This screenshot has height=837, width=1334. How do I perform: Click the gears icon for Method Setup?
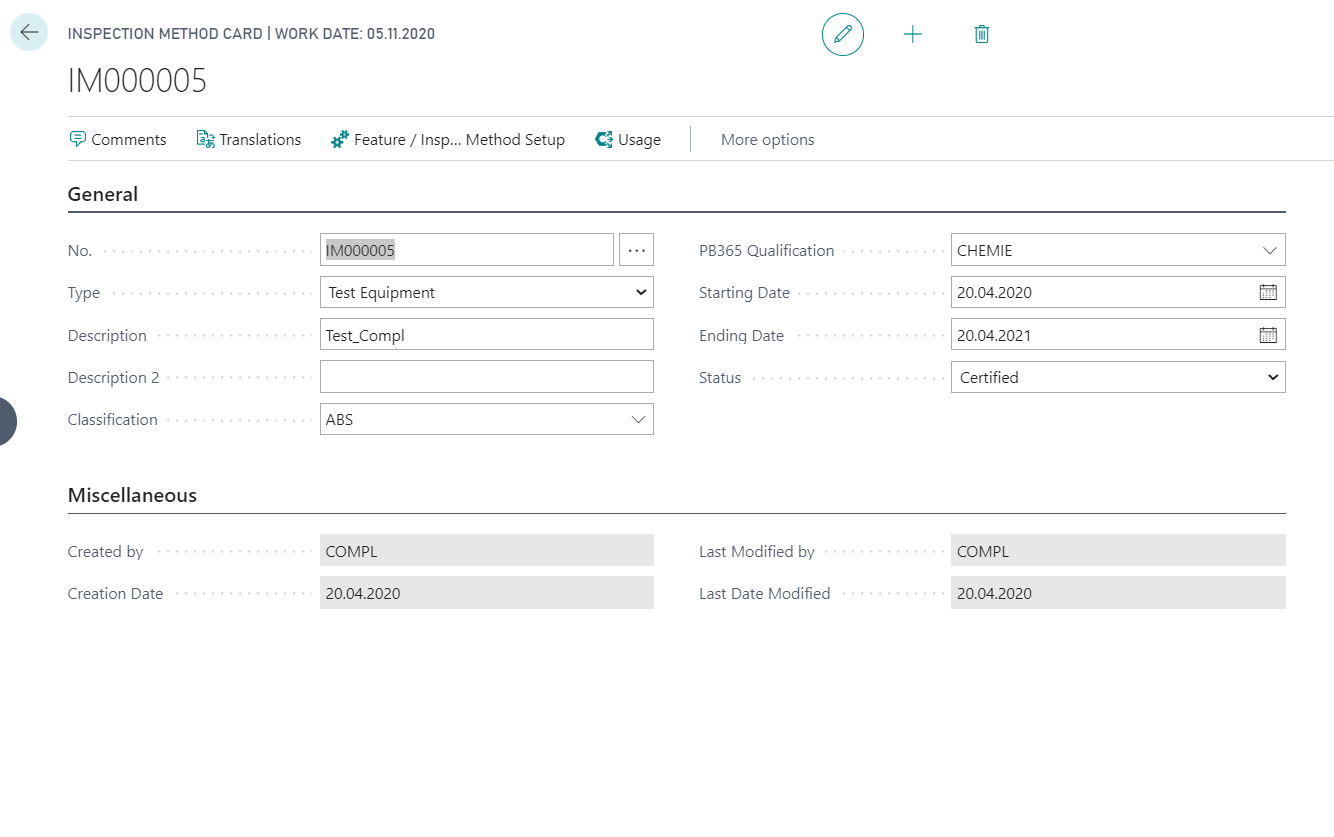[340, 139]
